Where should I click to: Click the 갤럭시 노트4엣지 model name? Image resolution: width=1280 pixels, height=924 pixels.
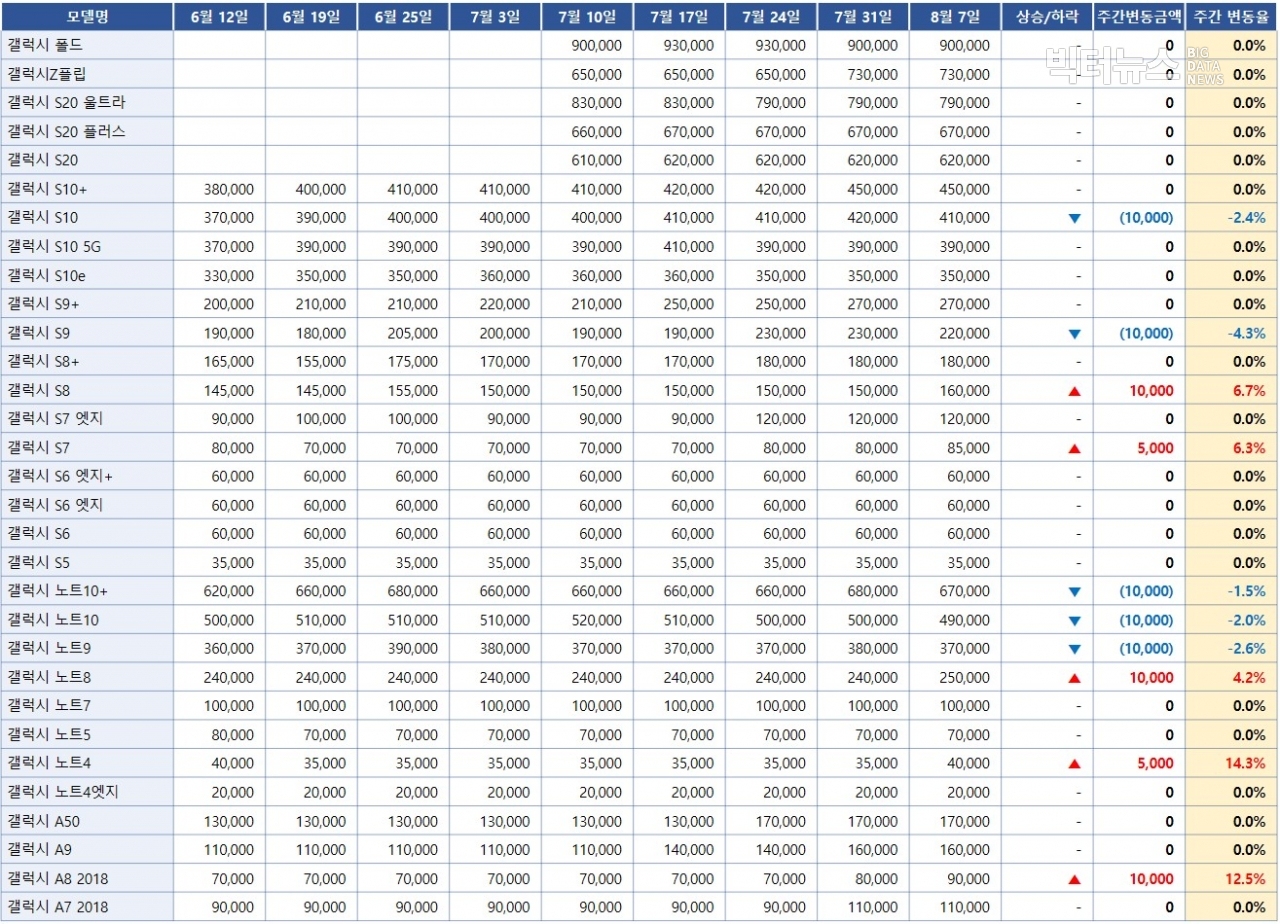(x=63, y=793)
